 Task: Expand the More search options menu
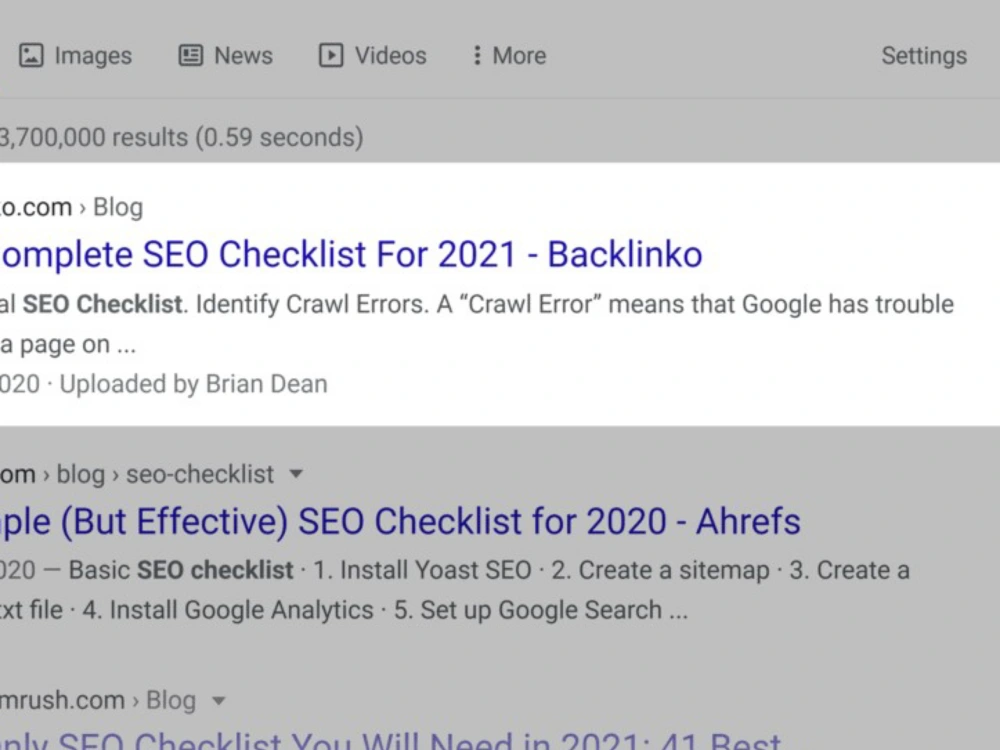tap(510, 55)
